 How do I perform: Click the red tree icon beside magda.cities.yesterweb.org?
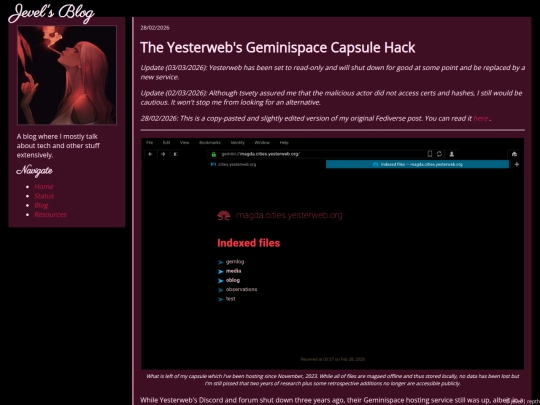tap(224, 216)
